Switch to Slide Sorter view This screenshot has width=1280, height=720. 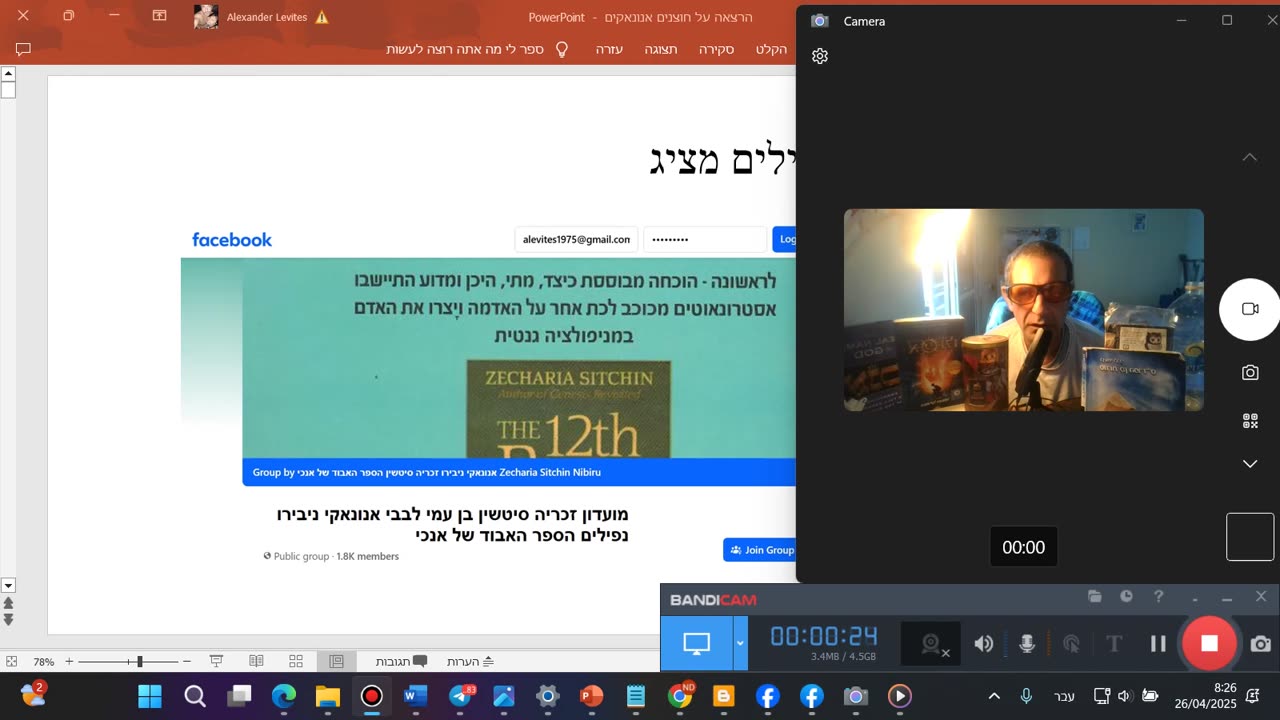296,661
